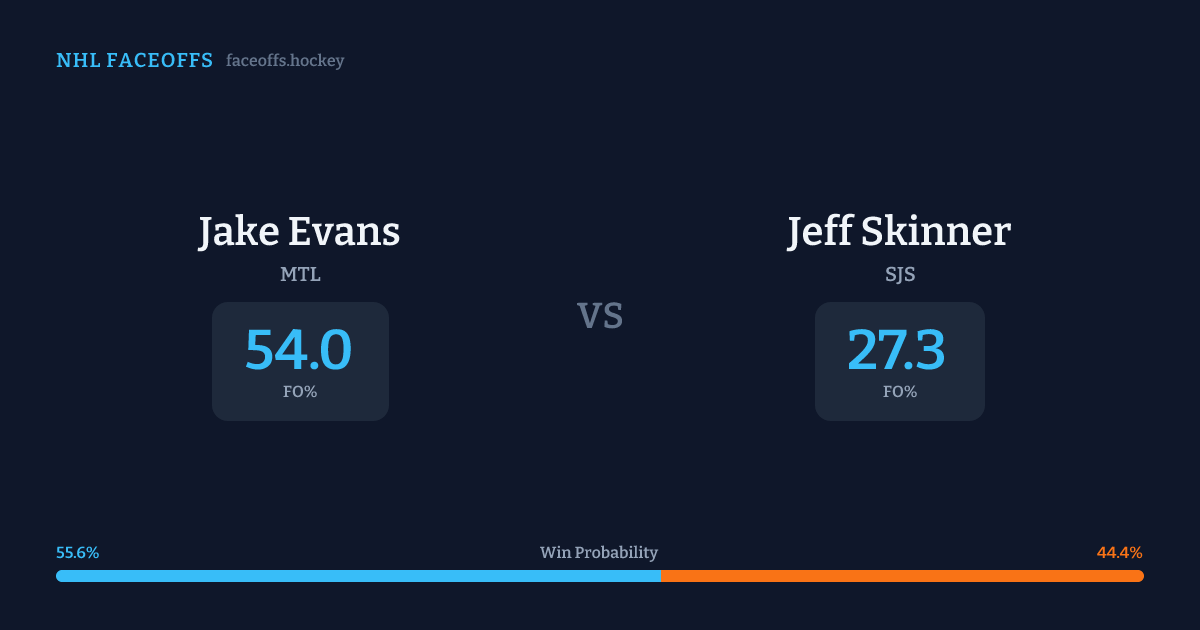Click the VS text in center

600,316
